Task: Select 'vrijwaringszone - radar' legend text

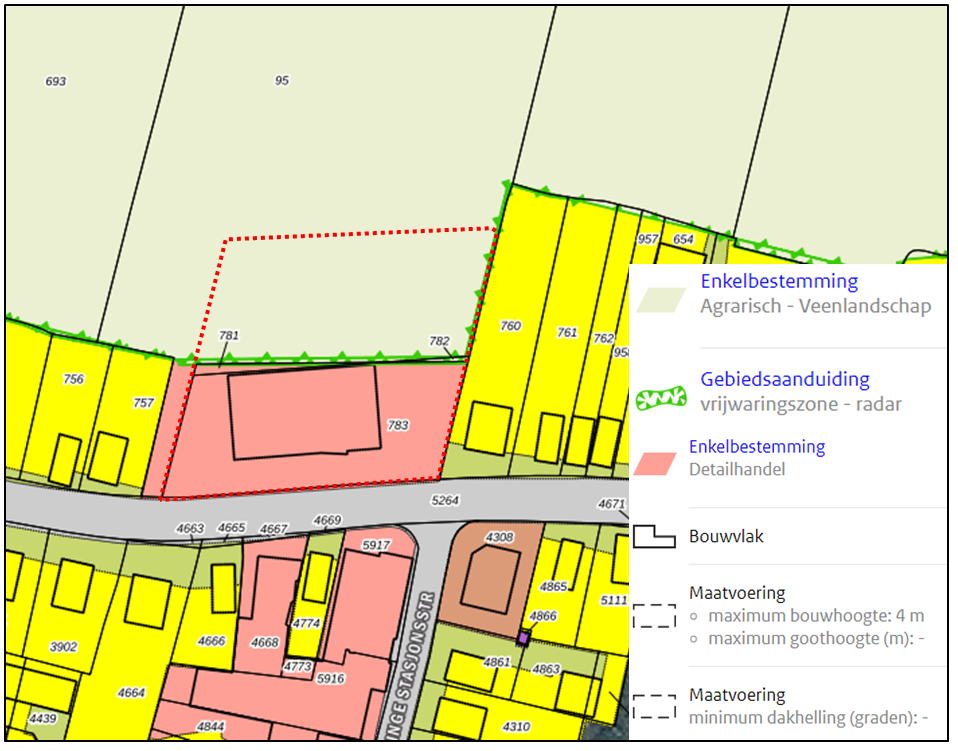Action: [x=801, y=404]
